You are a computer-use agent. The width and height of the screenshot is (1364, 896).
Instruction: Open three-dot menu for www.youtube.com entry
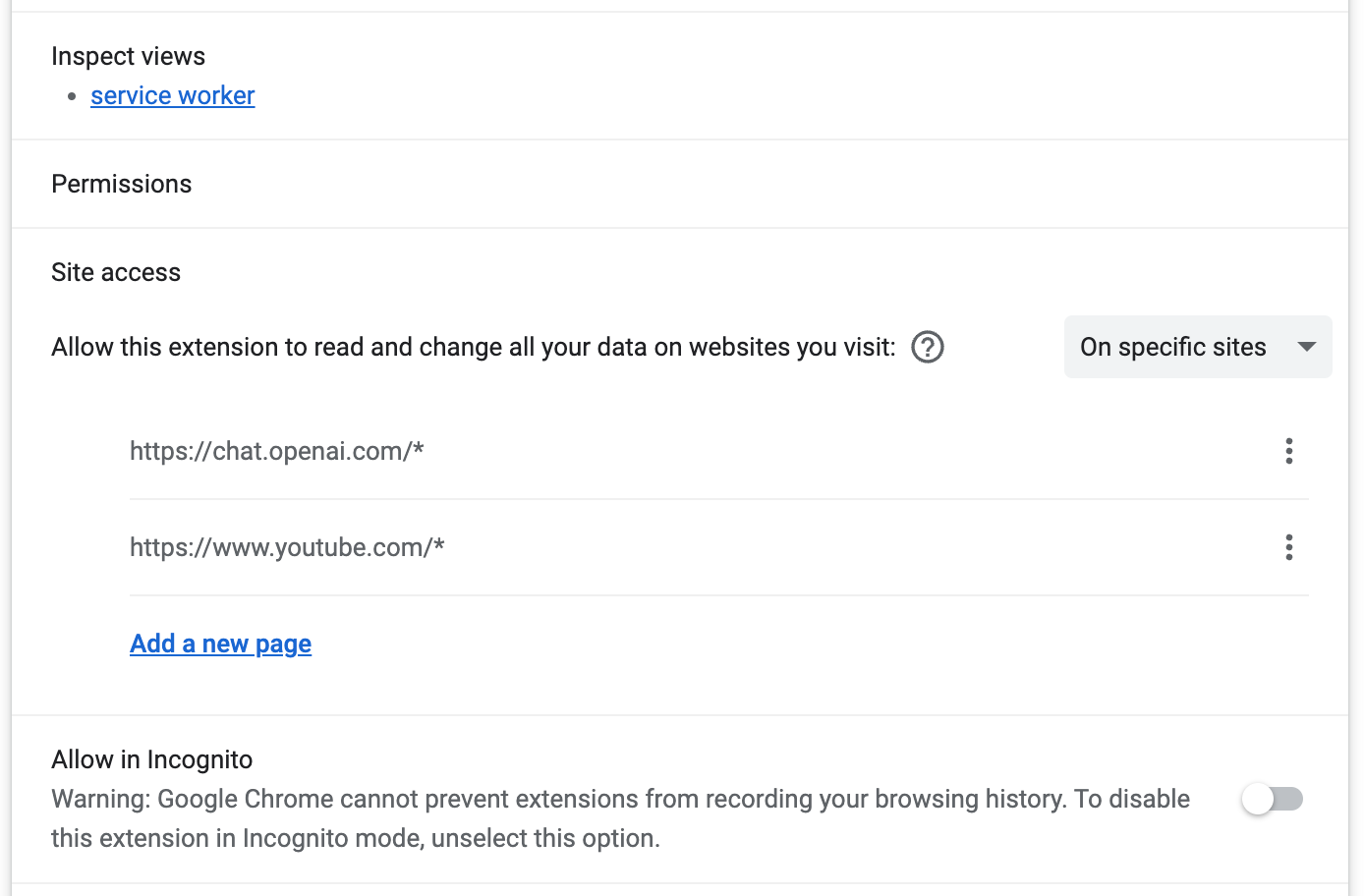[x=1288, y=547]
